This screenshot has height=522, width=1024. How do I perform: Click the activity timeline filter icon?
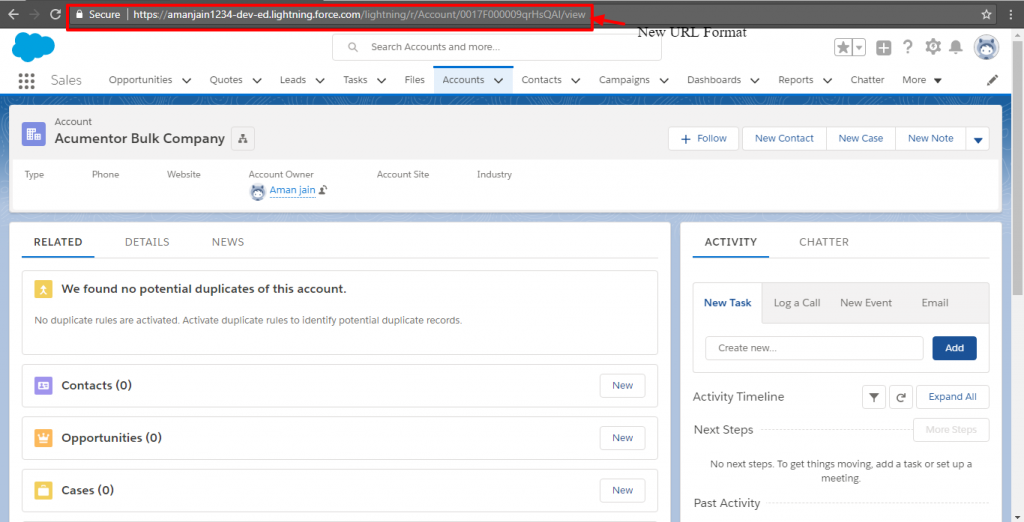(874, 397)
